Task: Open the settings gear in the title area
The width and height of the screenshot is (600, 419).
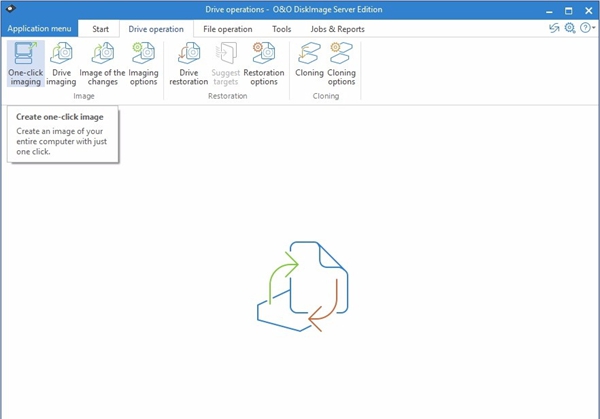Action: tap(570, 28)
